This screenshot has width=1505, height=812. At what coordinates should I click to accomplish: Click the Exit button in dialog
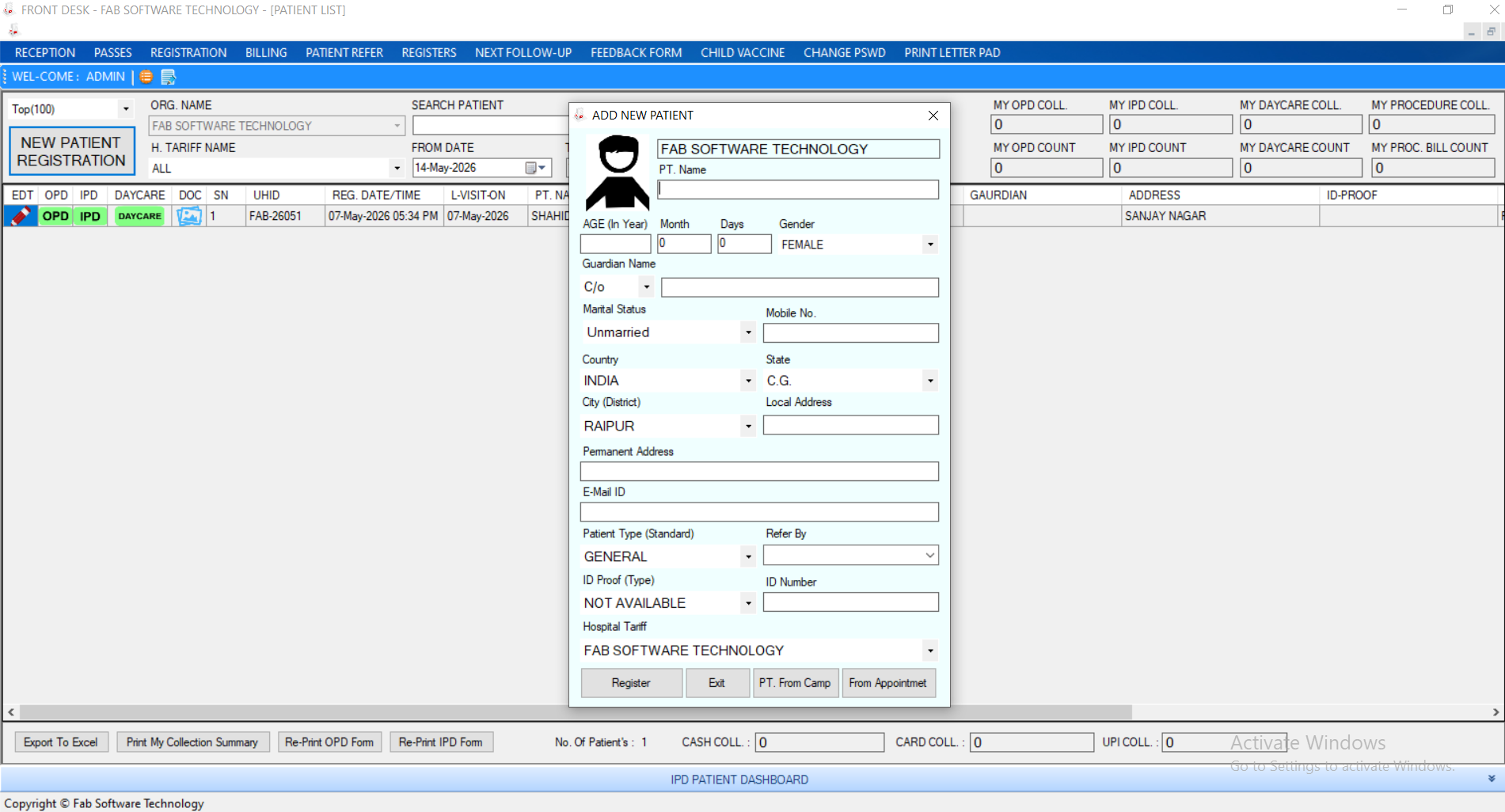pos(716,683)
